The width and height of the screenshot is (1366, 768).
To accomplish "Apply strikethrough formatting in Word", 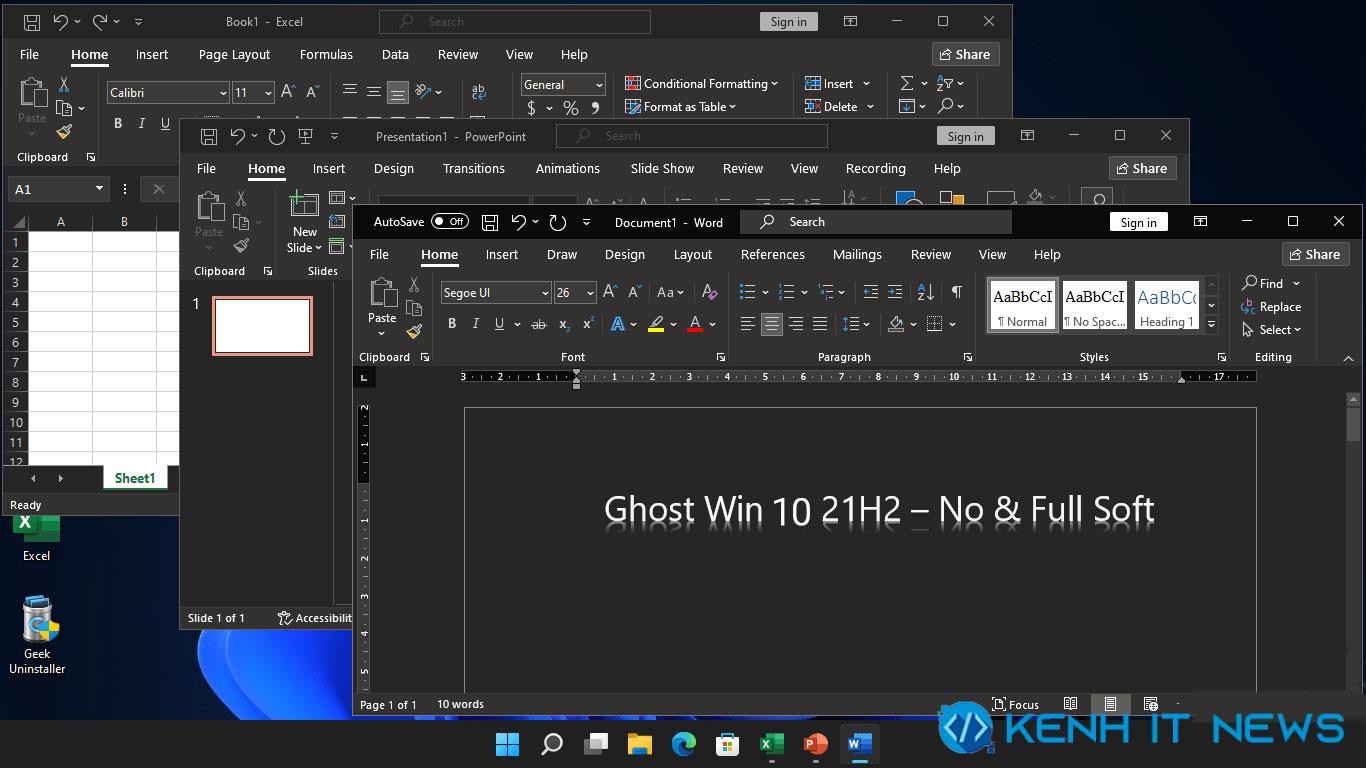I will pos(539,324).
